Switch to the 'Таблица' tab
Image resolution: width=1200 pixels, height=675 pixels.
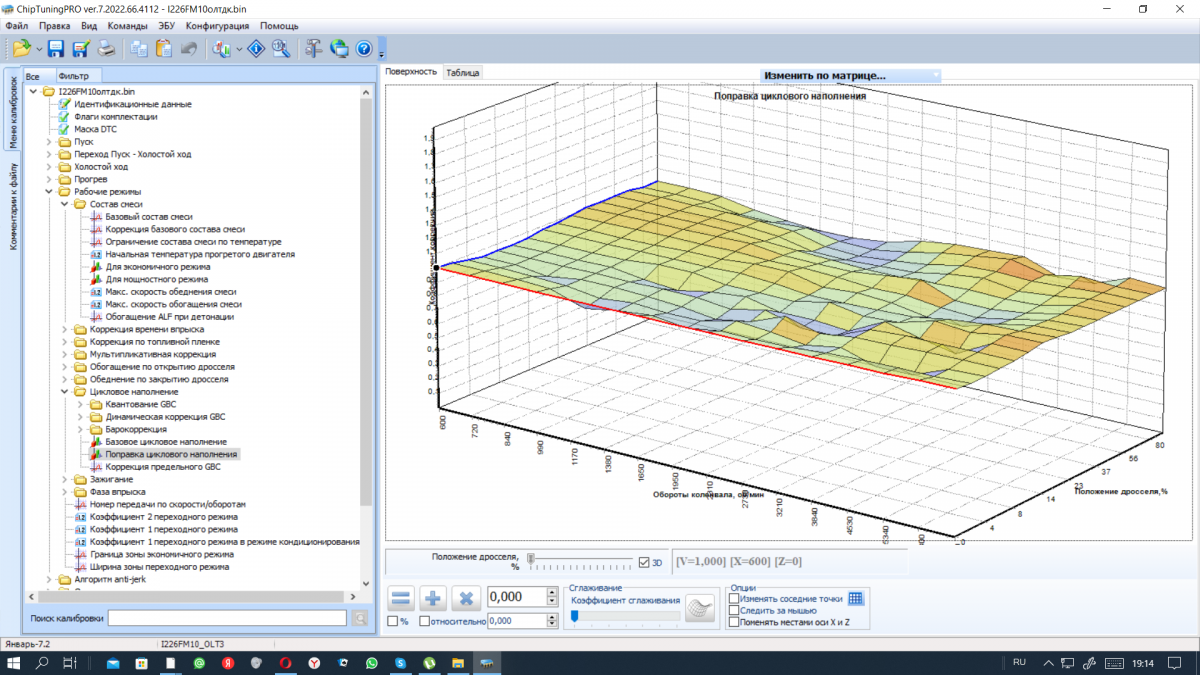tap(463, 72)
